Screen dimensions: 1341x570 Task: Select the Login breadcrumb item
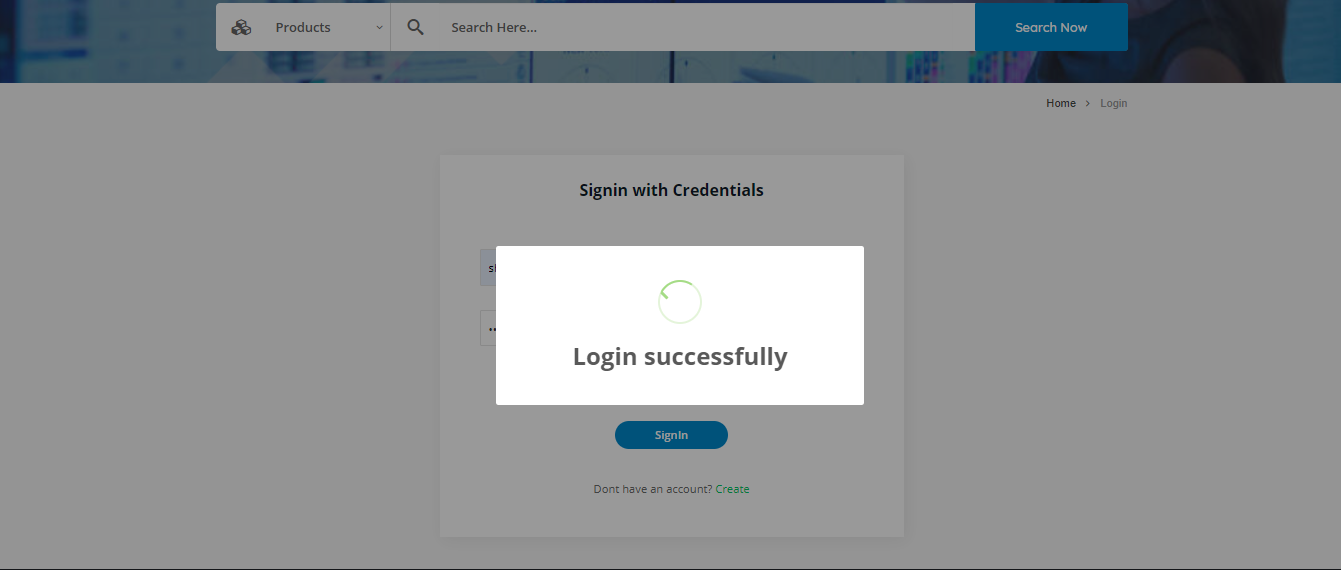tap(1114, 104)
